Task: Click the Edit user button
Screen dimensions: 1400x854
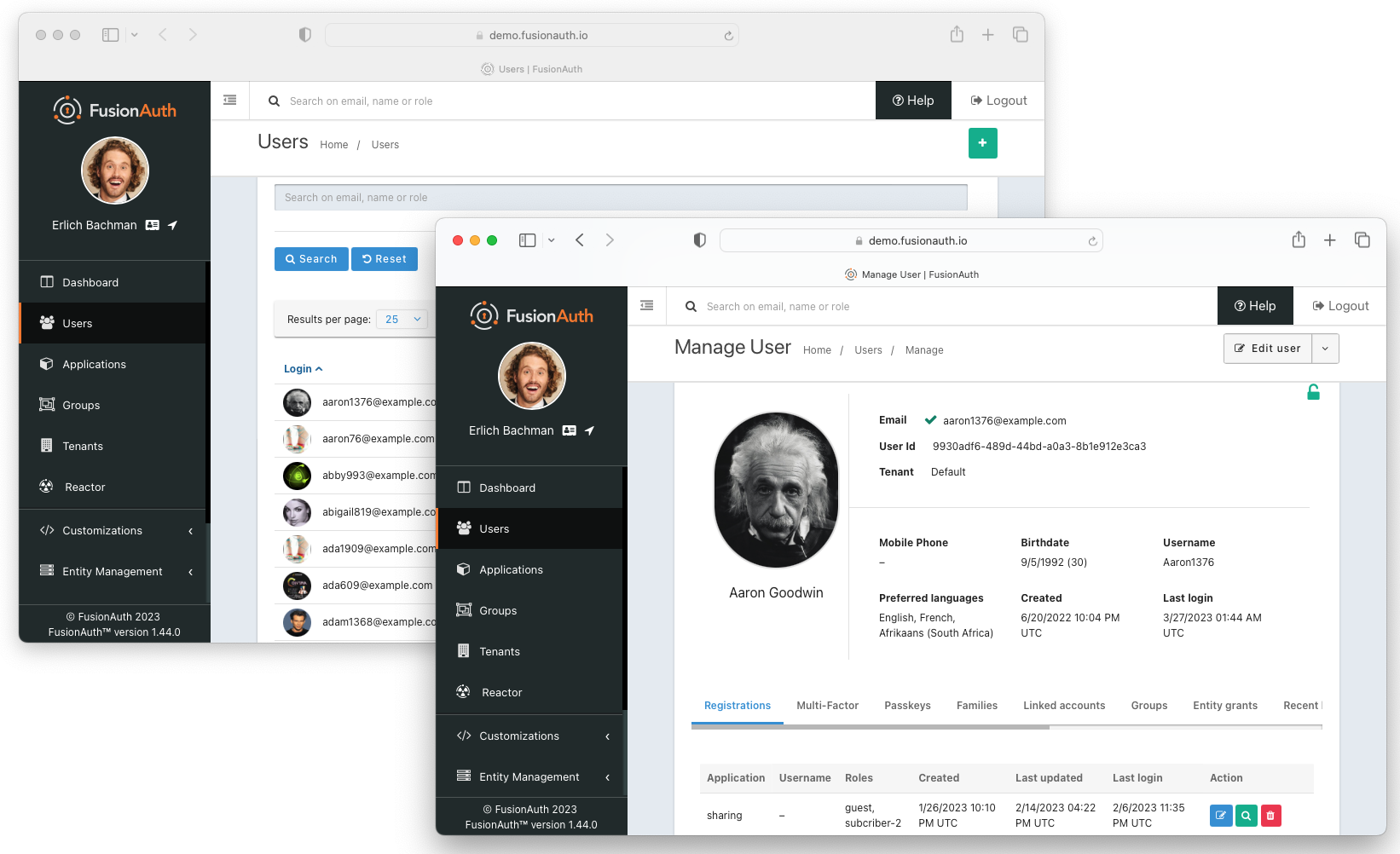Action: (x=1268, y=349)
